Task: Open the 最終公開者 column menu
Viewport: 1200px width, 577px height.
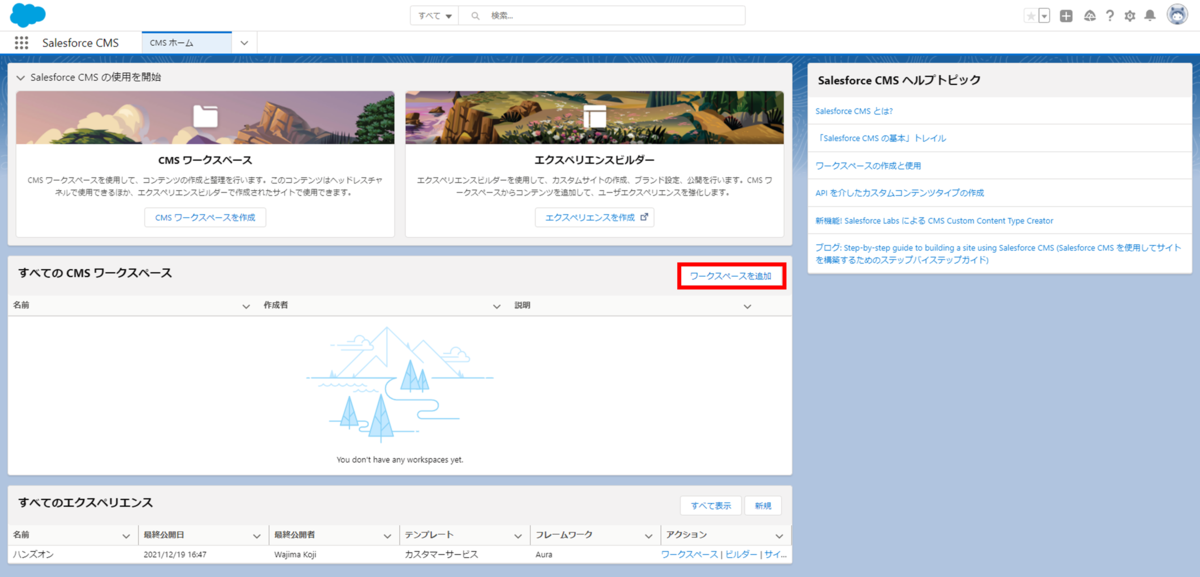Action: 387,535
